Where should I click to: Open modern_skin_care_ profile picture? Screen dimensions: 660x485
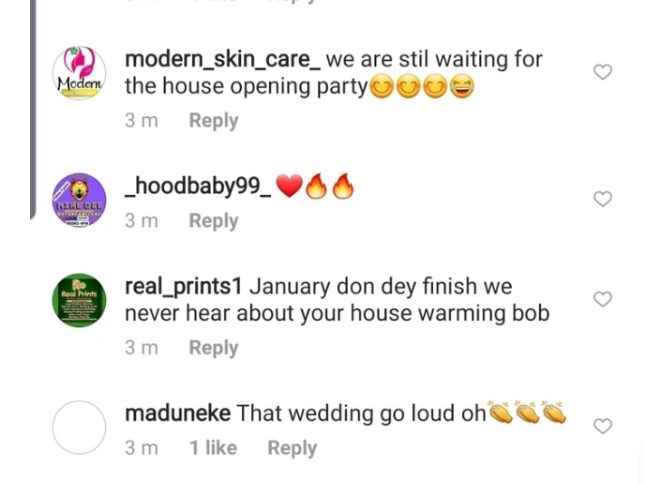(79, 73)
